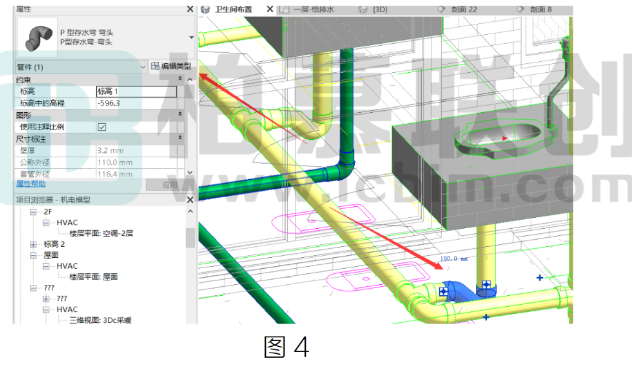This screenshot has height=376, width=632.
Task: Open 三维视图: 3Dc采暖 view
Action: point(100,320)
